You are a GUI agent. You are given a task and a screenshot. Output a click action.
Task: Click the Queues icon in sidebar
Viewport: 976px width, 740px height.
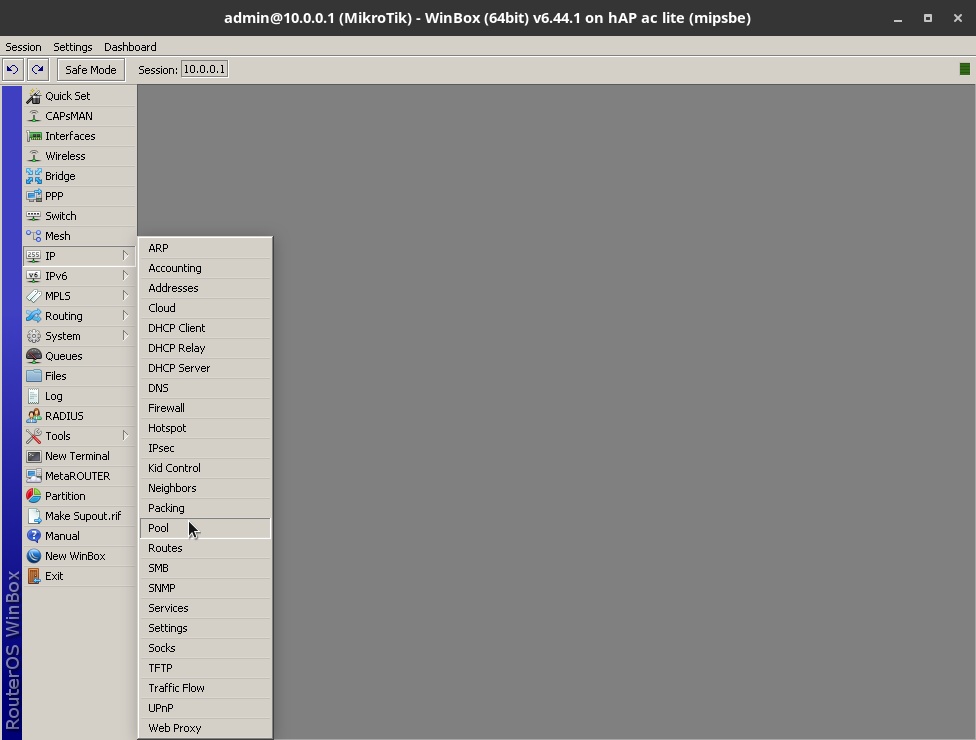(34, 356)
